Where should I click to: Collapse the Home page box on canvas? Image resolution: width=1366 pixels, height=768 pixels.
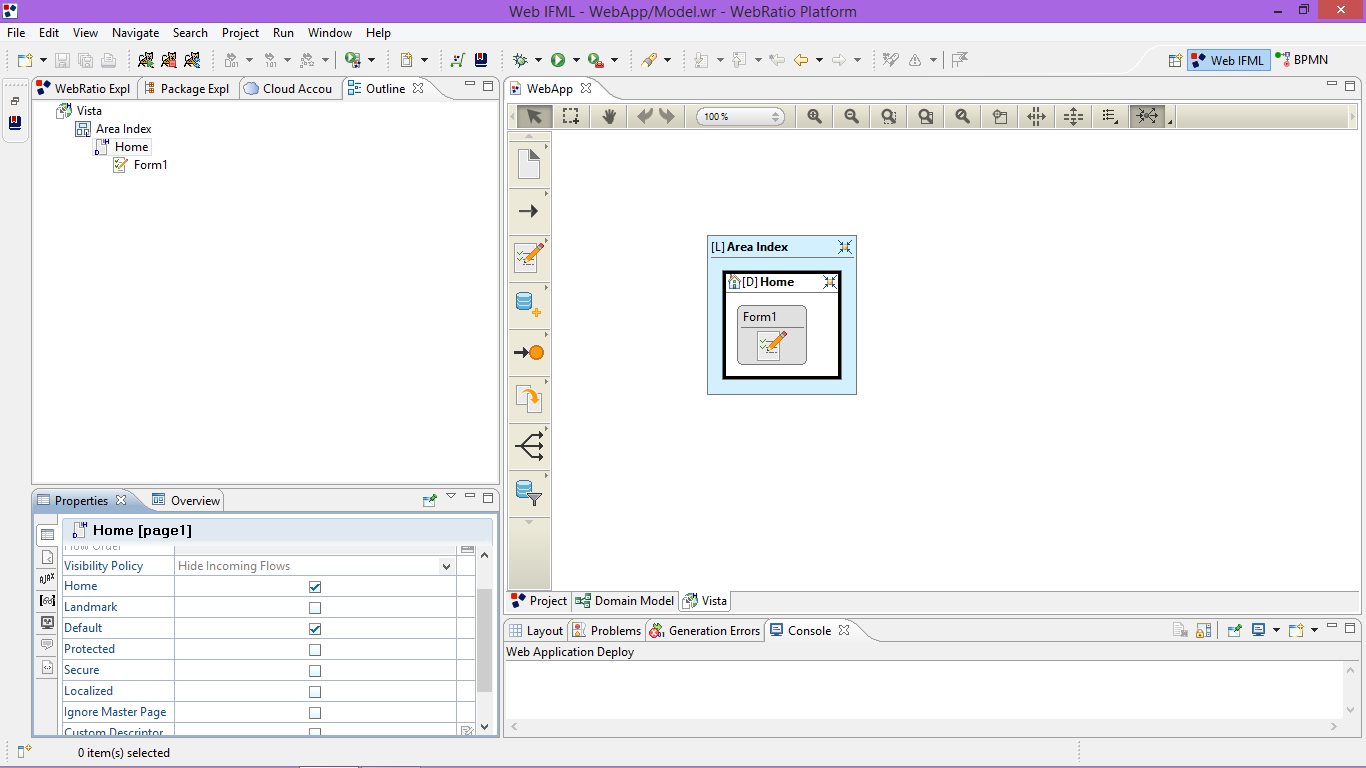(829, 282)
